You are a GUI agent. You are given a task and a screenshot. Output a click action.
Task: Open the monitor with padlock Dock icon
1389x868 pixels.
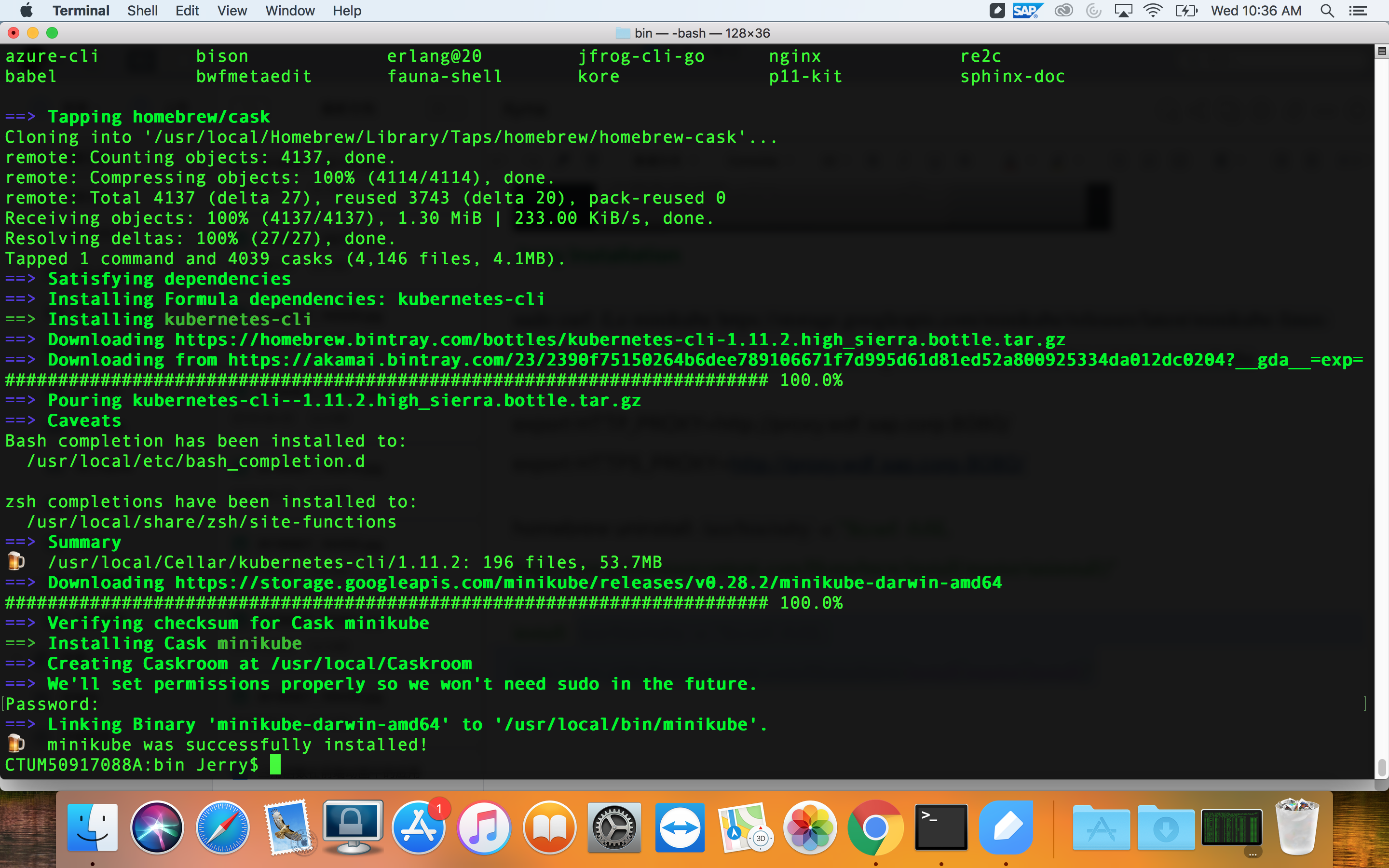(353, 827)
